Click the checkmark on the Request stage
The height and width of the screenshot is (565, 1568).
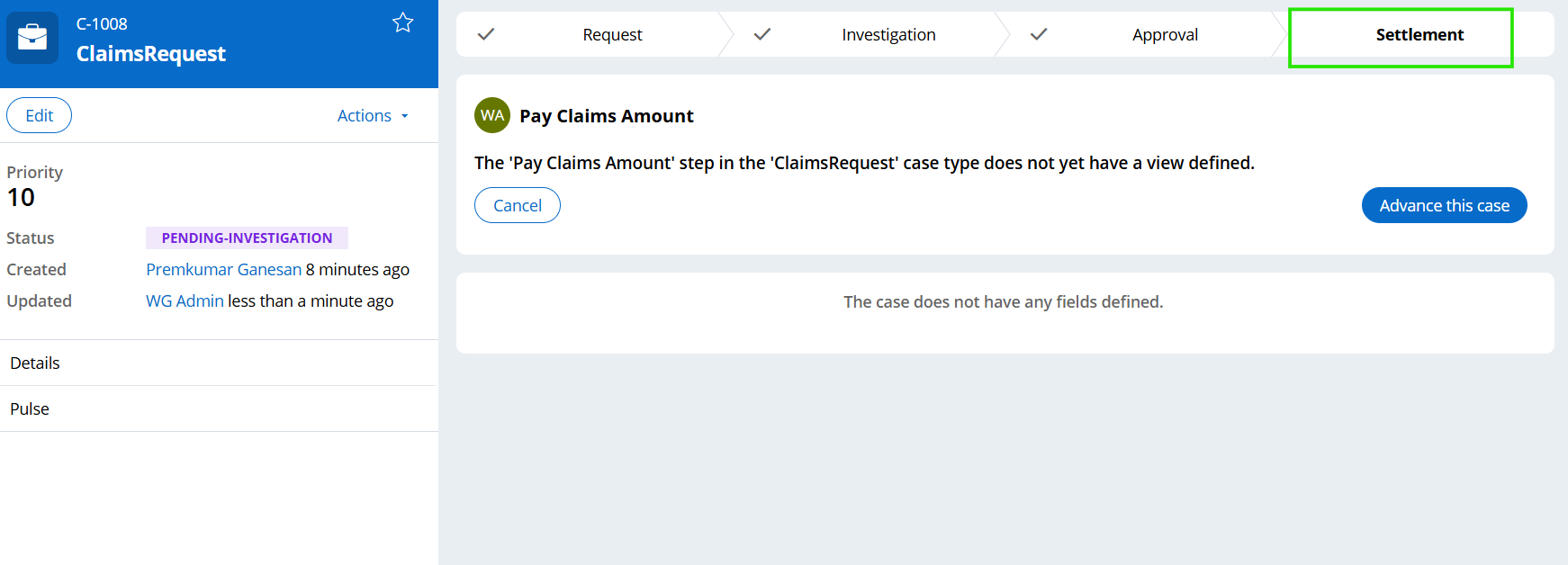tap(486, 34)
